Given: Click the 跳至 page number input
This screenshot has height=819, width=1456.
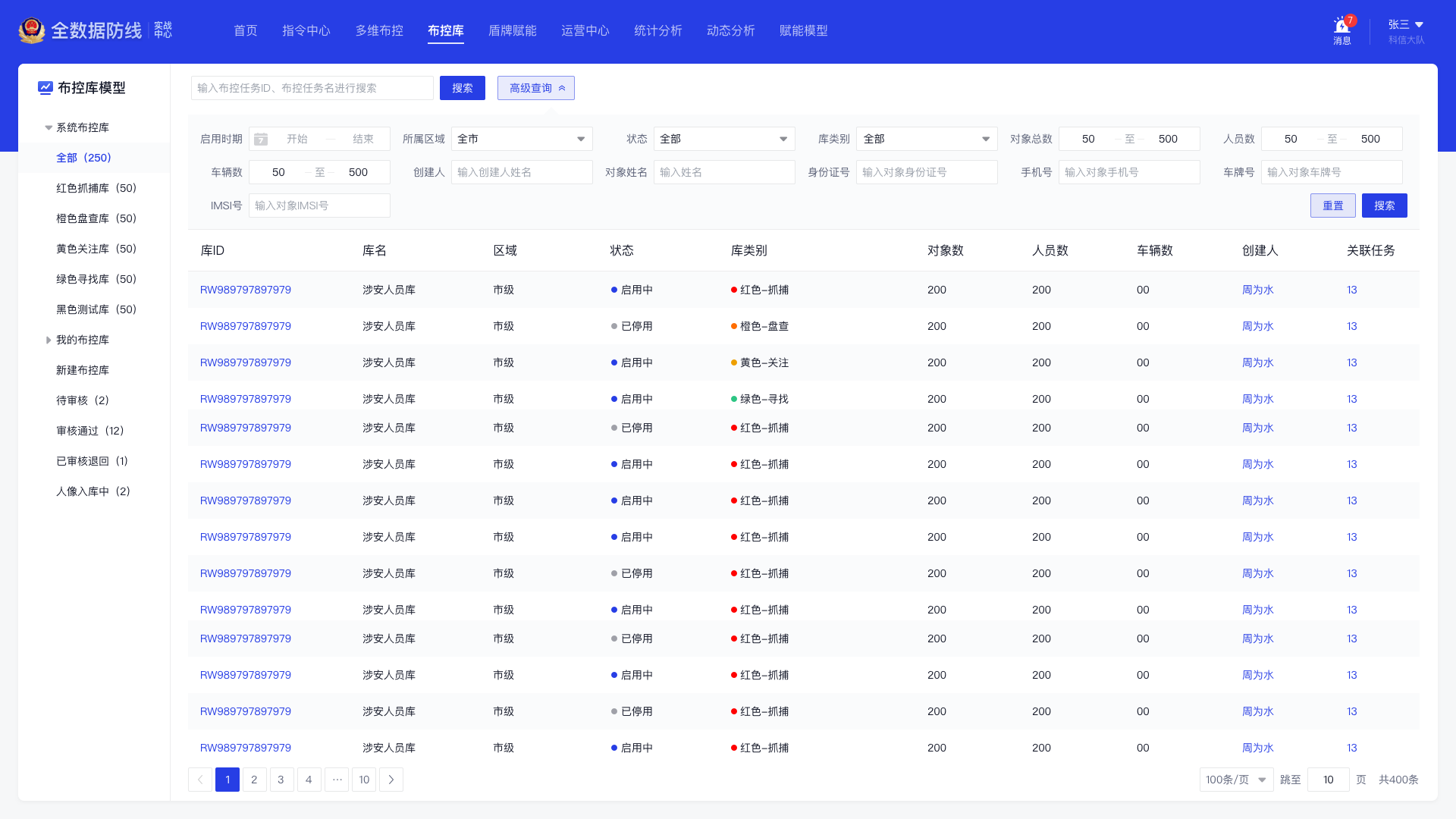Looking at the screenshot, I should [1329, 780].
